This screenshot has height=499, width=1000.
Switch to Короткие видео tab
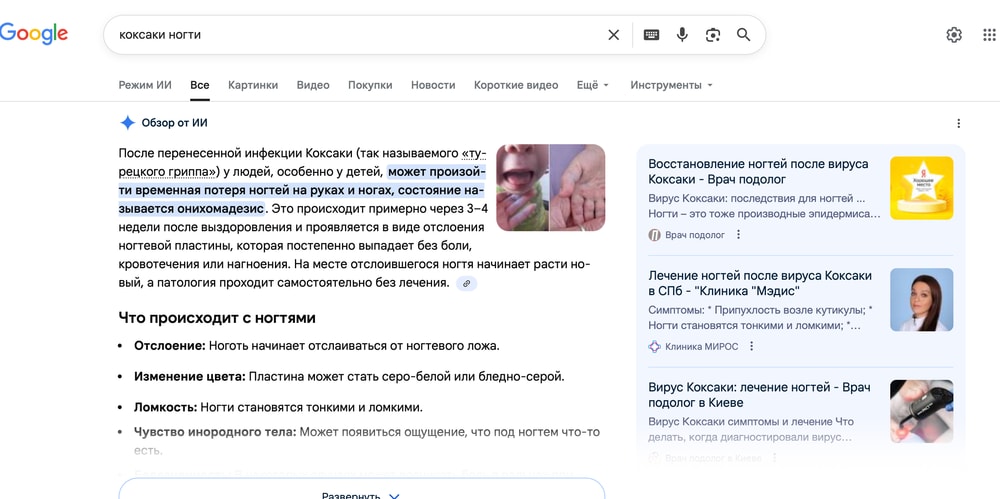pyautogui.click(x=516, y=85)
